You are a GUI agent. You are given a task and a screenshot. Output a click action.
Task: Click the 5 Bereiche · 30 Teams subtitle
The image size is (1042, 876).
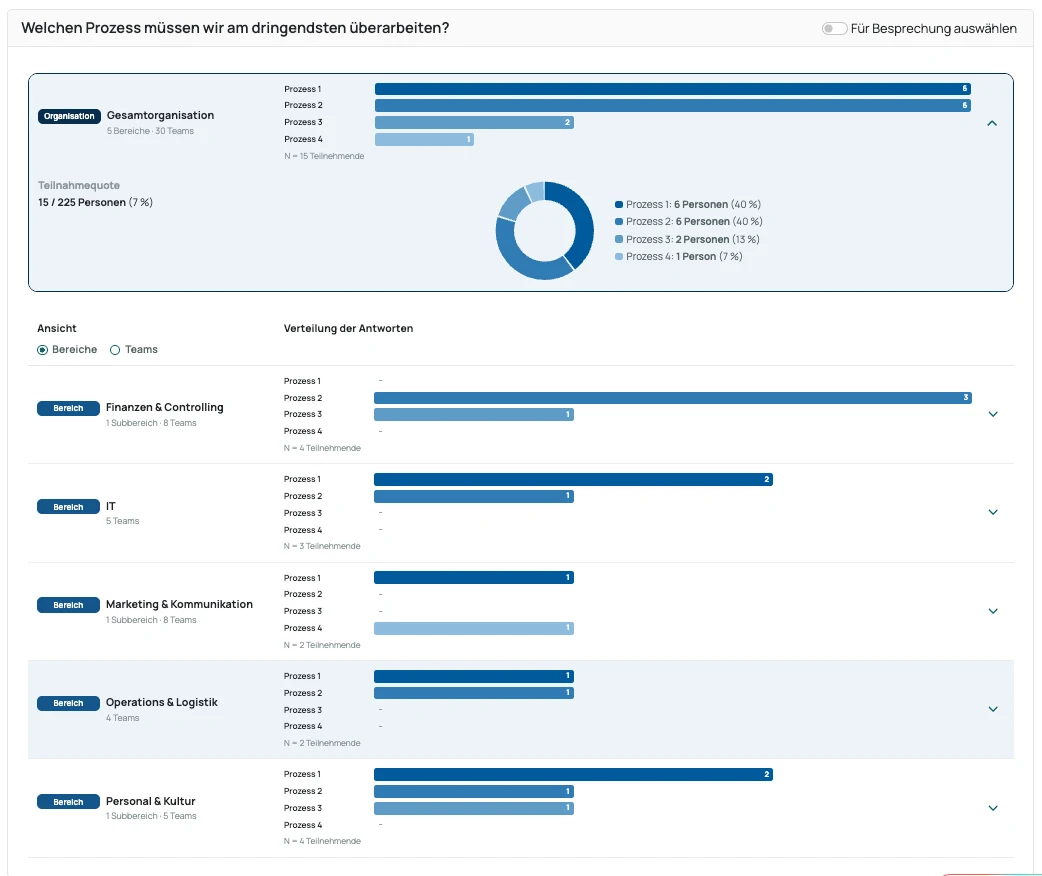[x=150, y=132]
